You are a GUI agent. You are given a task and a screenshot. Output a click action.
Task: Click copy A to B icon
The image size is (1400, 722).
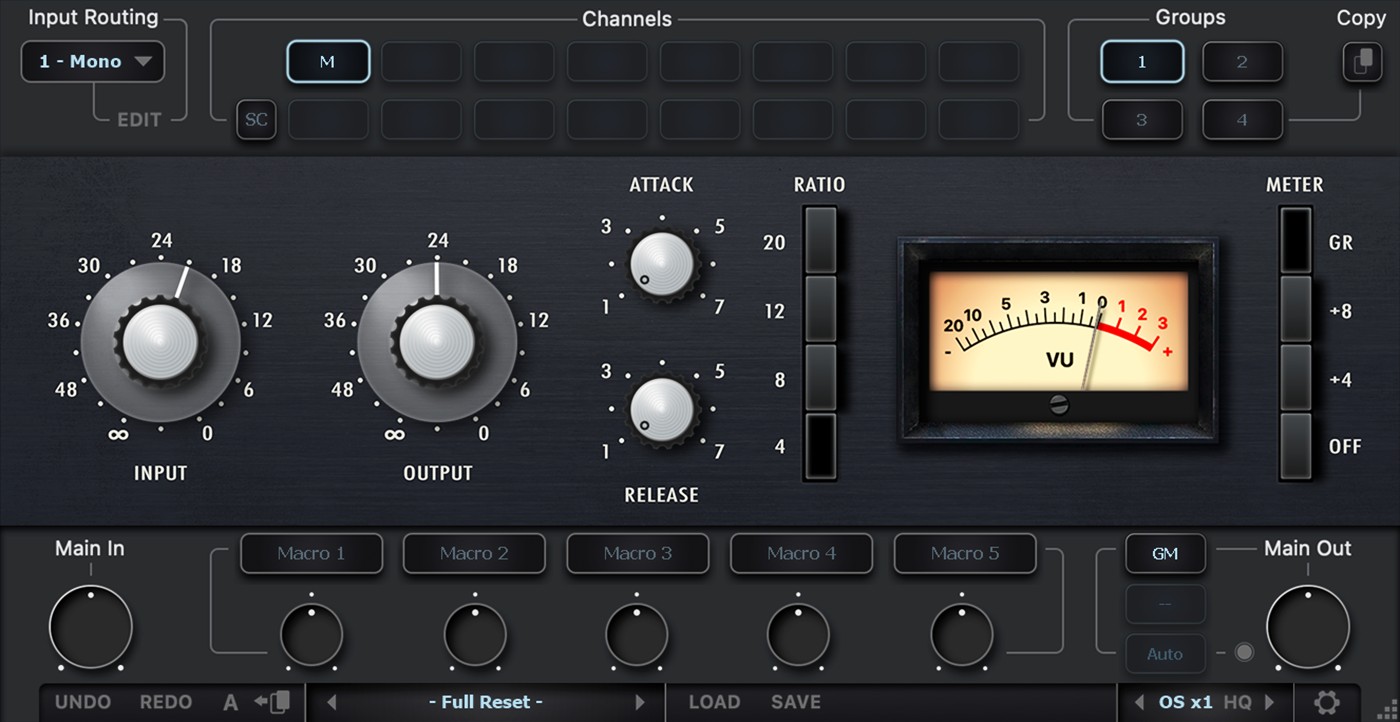272,702
